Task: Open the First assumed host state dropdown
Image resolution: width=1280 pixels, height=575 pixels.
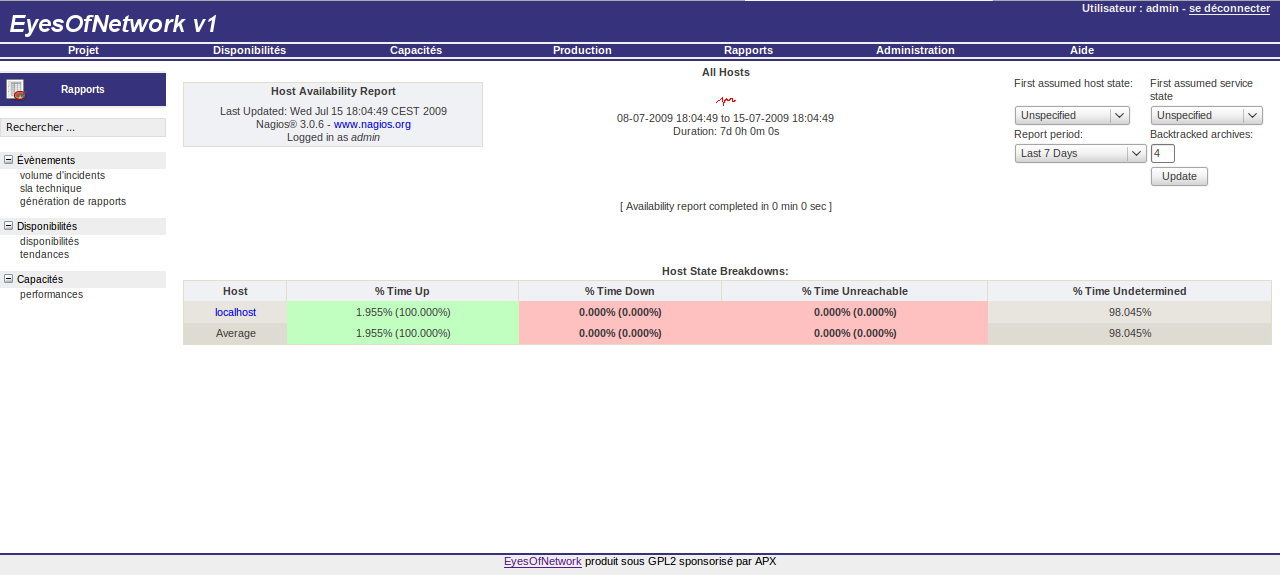Action: point(1071,115)
